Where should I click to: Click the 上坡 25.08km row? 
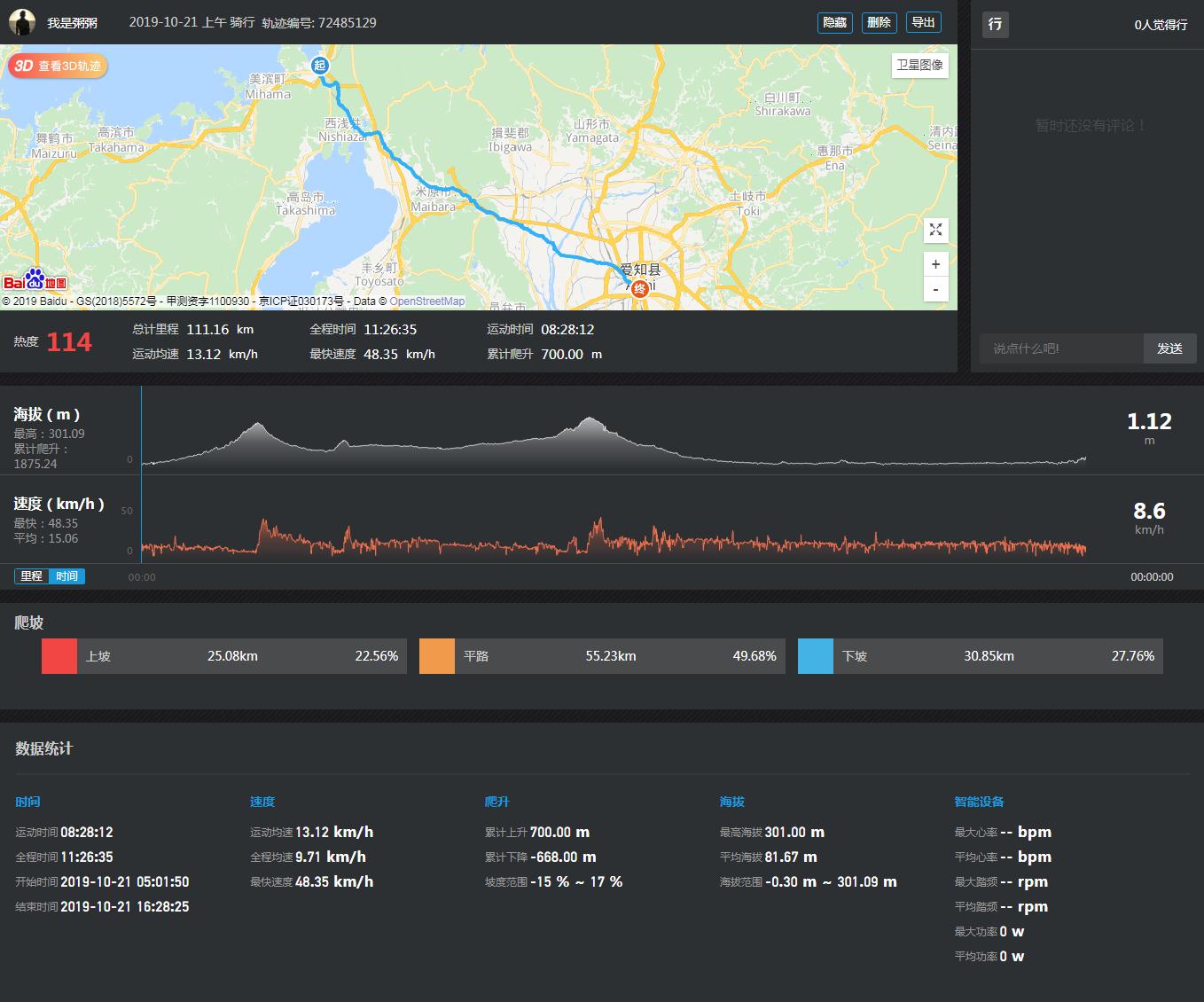point(224,656)
